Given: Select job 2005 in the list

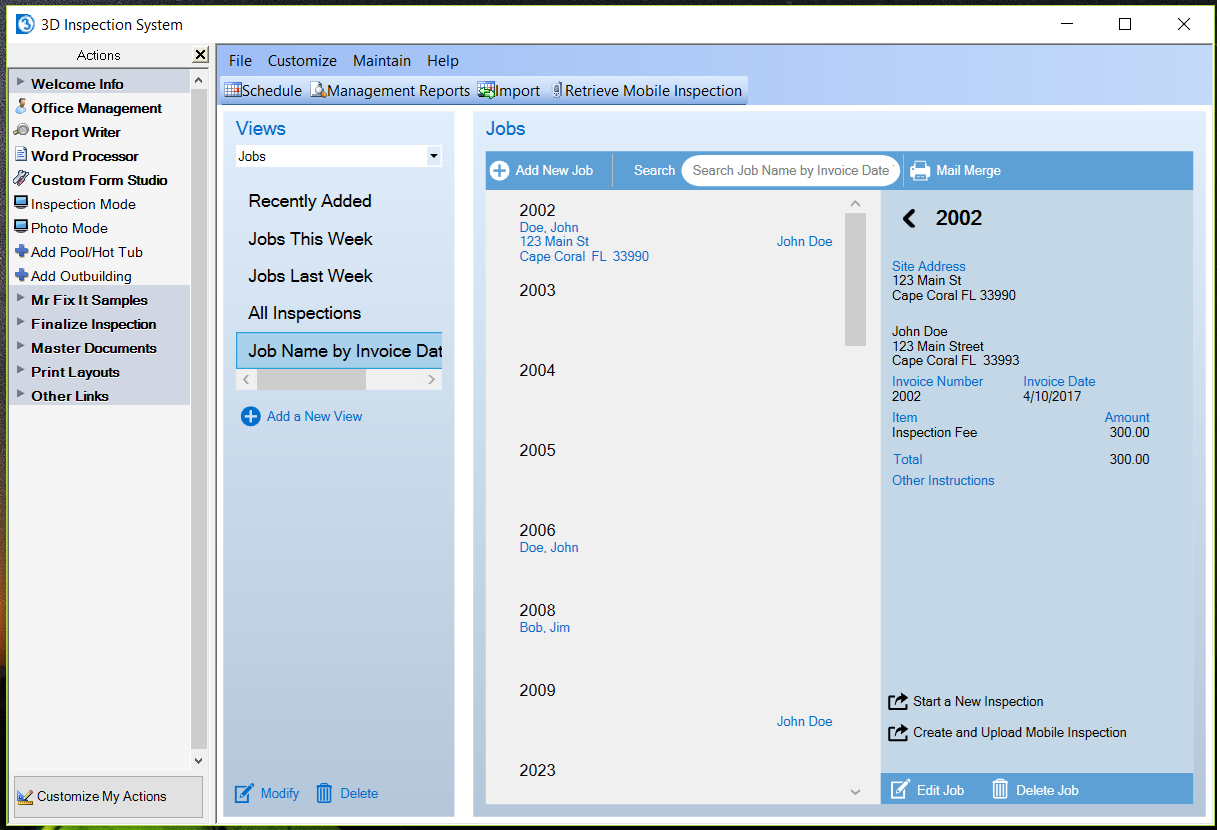Looking at the screenshot, I should click(x=537, y=450).
